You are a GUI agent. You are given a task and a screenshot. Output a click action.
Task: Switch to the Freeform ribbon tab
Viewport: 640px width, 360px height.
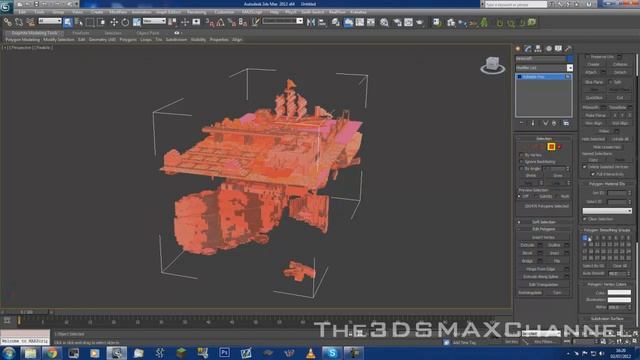81,33
